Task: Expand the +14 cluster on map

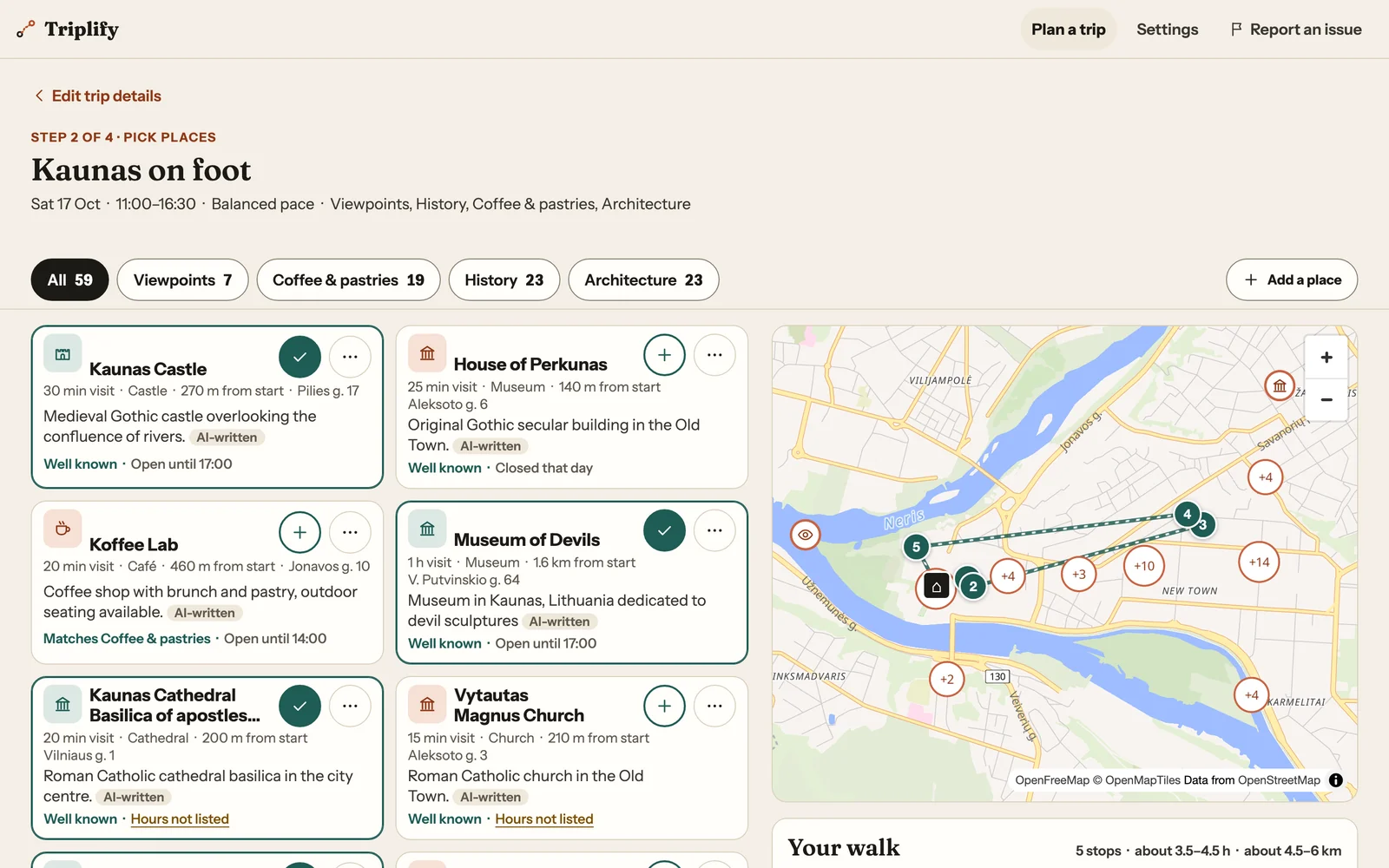Action: click(x=1259, y=562)
